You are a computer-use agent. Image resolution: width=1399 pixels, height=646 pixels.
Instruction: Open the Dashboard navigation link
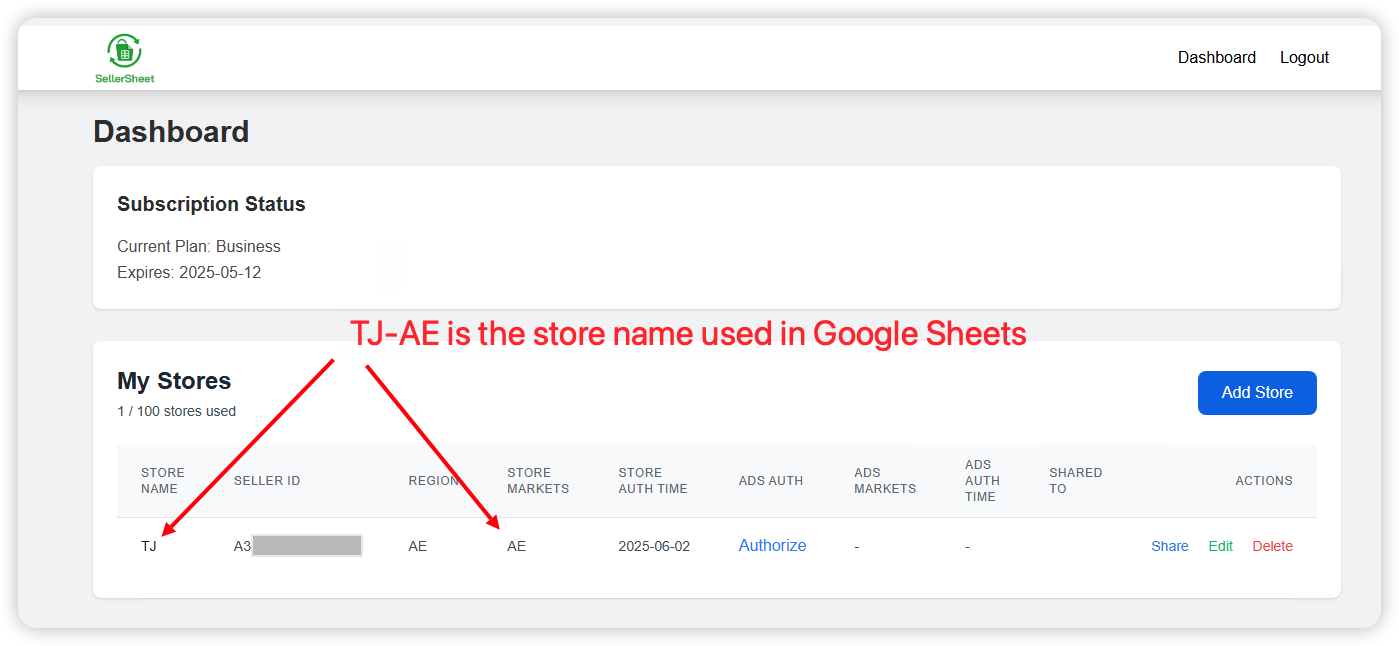point(1216,58)
